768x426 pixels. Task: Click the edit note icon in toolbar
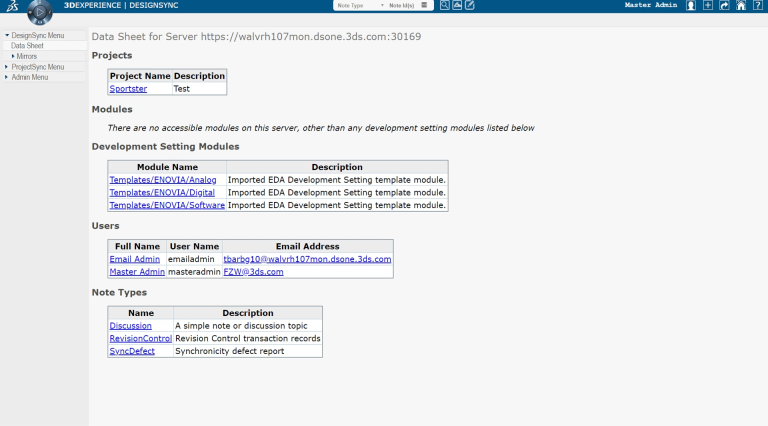(470, 5)
